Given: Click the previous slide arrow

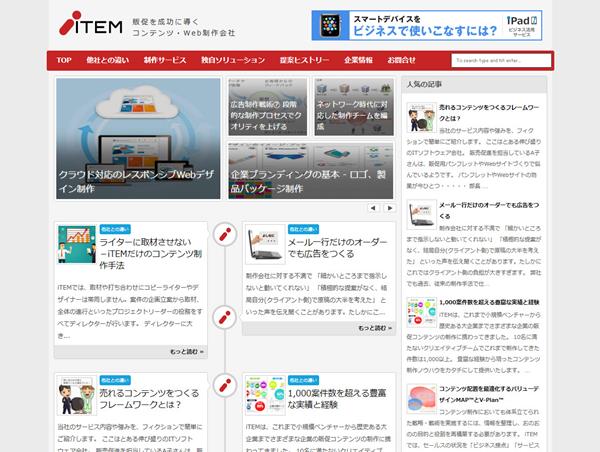Looking at the screenshot, I should click(373, 208).
